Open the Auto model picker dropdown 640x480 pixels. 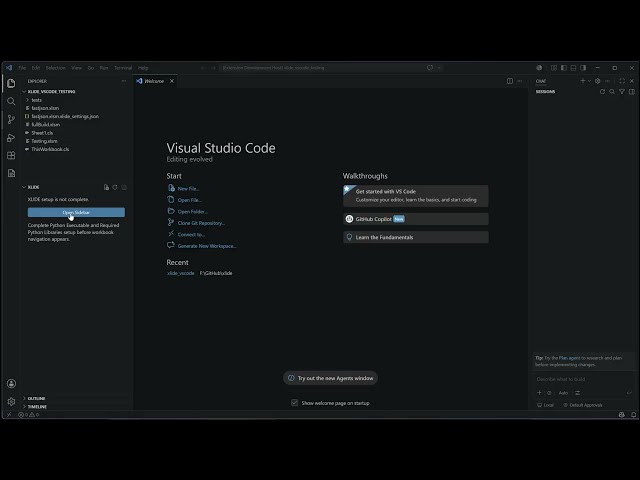pyautogui.click(x=563, y=393)
